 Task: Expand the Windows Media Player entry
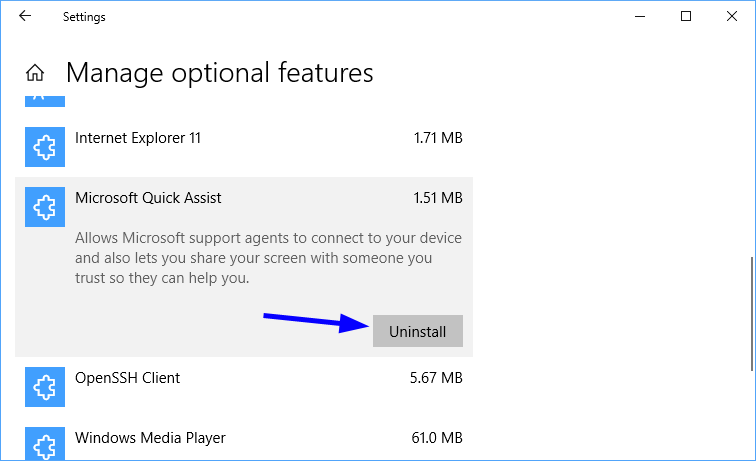(244, 442)
